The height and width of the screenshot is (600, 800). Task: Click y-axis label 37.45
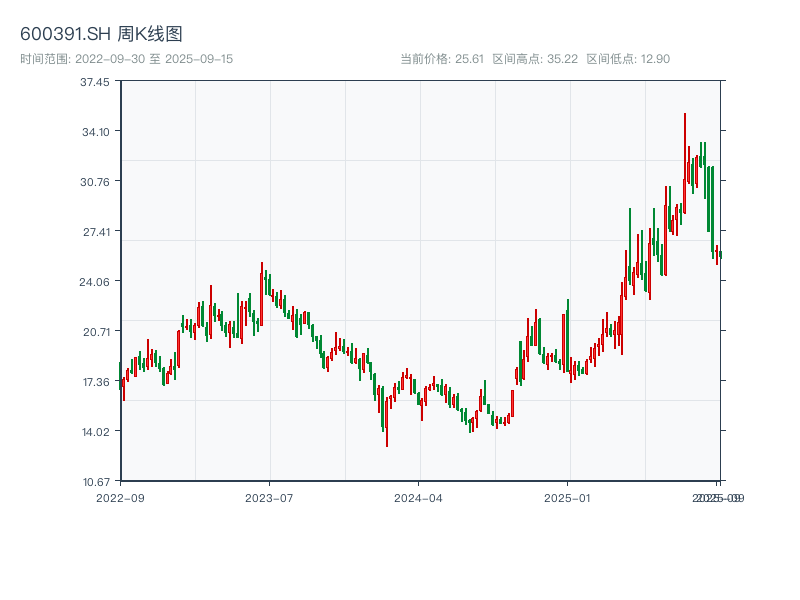click(x=95, y=82)
